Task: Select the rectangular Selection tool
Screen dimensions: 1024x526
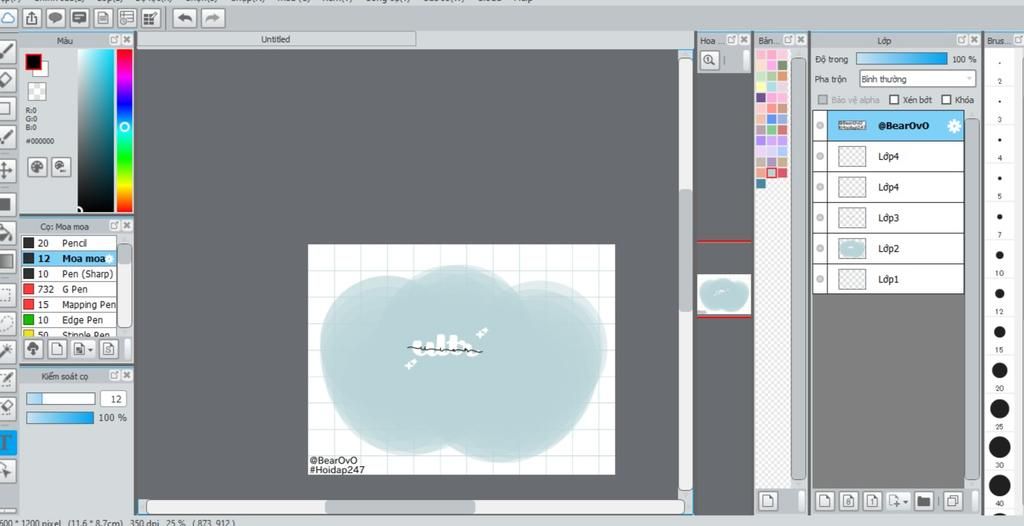Action: (x=6, y=295)
